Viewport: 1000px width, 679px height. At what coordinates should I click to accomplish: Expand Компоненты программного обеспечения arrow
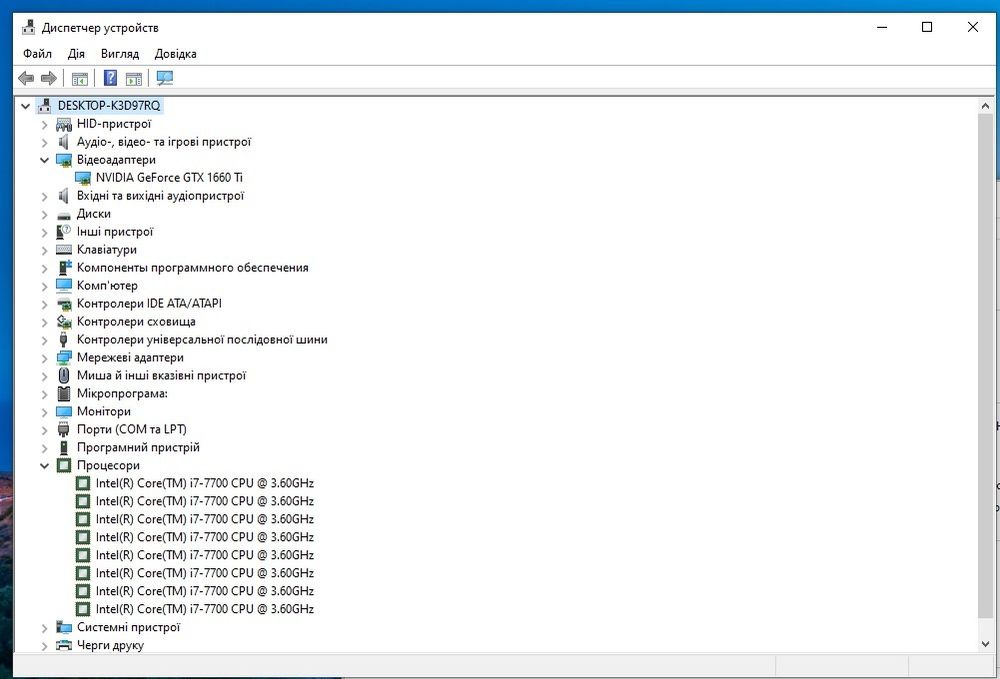coord(45,268)
